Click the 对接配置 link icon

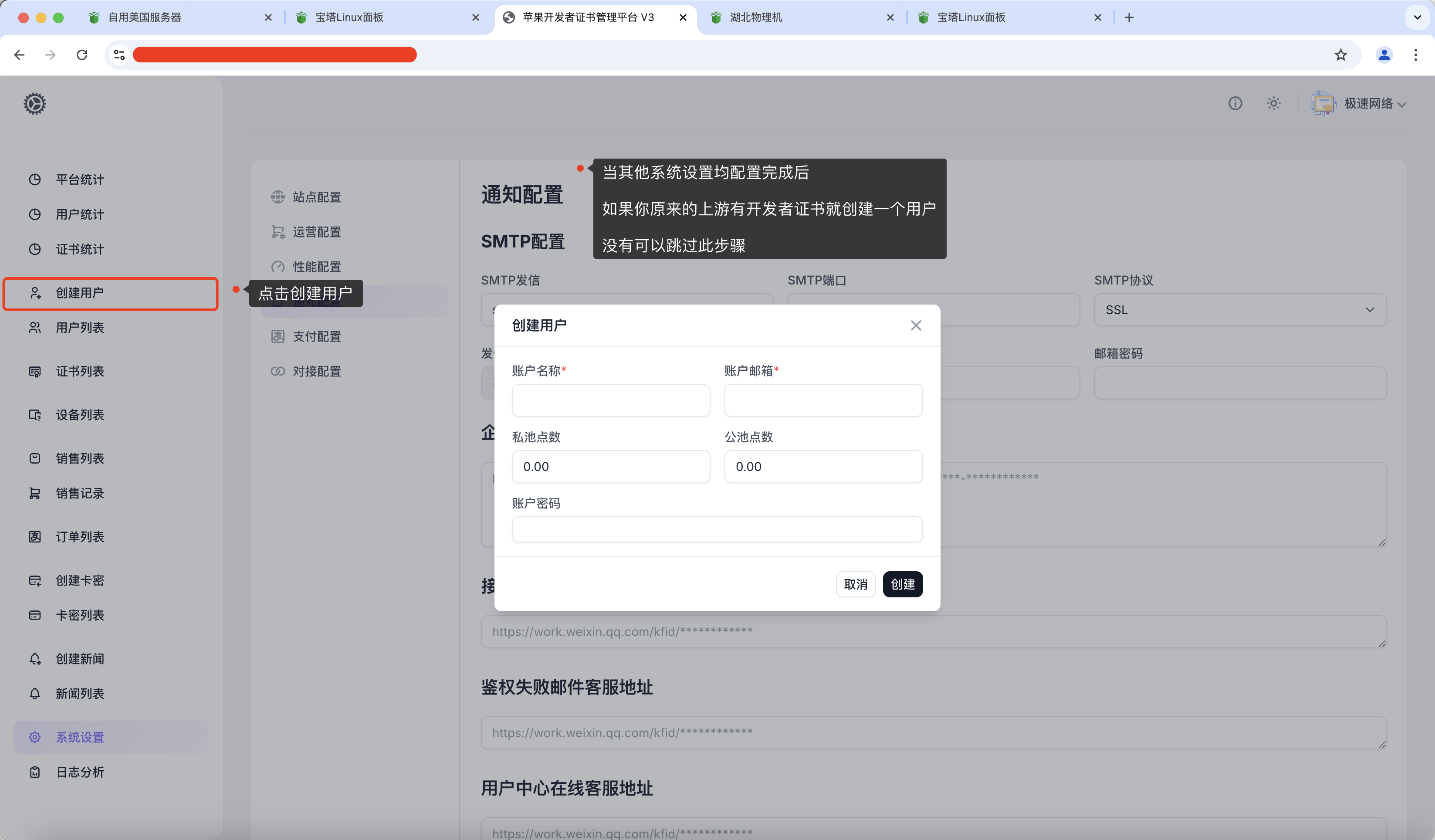pos(278,371)
